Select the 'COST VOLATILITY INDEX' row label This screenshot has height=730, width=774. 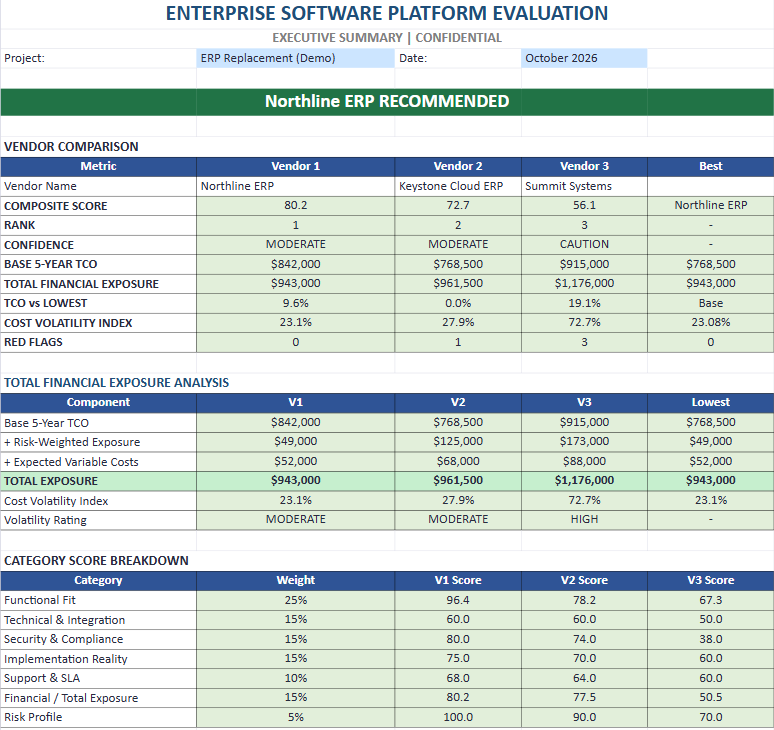[x=98, y=323]
